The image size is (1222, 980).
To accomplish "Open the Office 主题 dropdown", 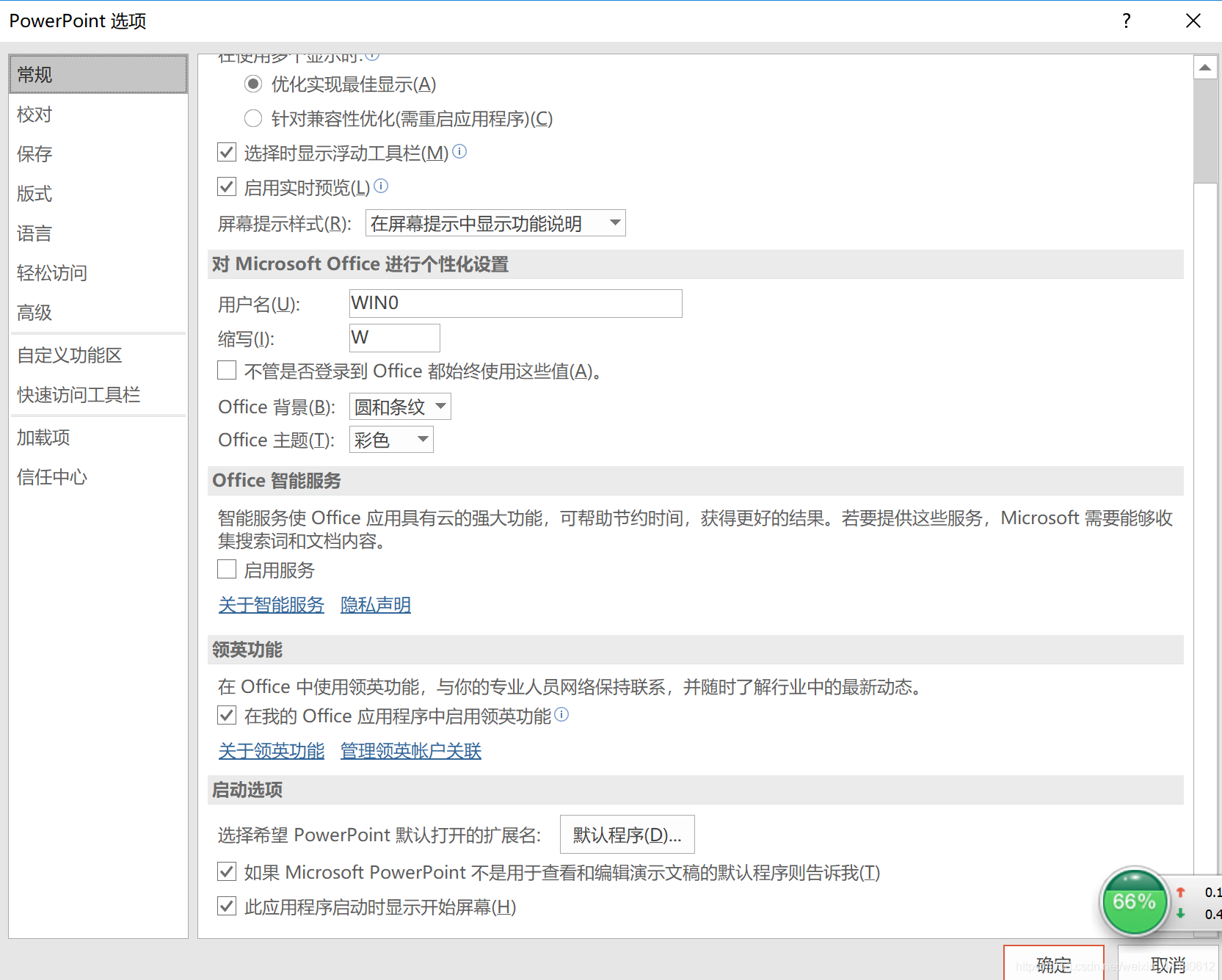I will 391,440.
